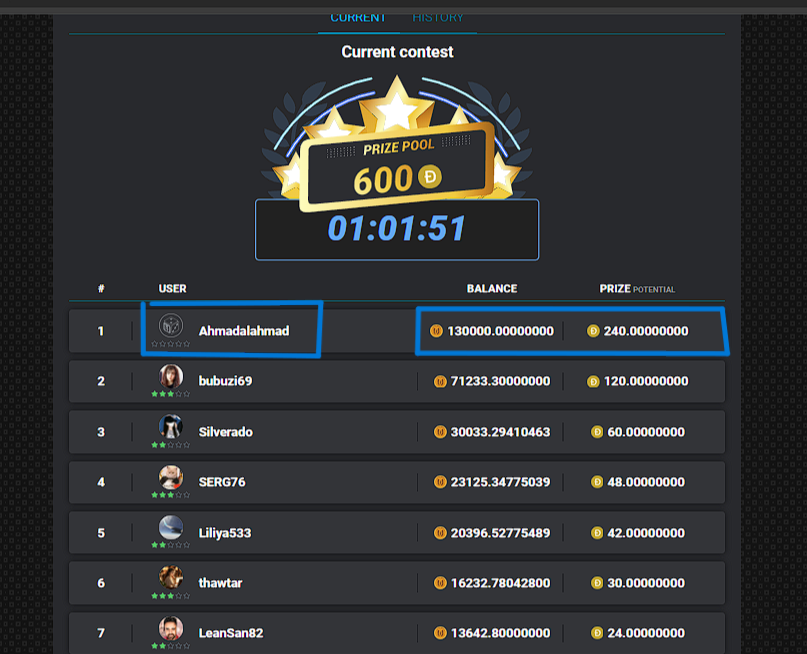
Task: Click the countdown timer 01:01:51
Action: point(397,229)
